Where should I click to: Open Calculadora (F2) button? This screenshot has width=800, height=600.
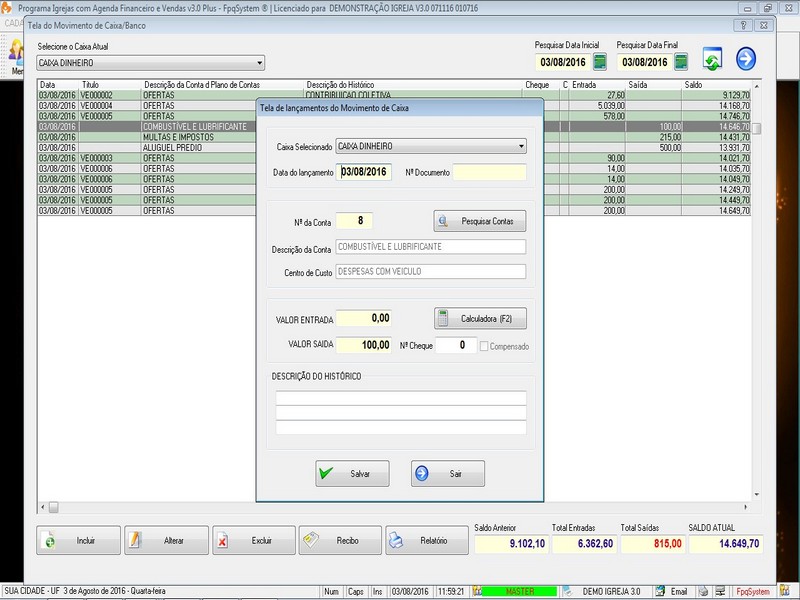pyautogui.click(x=480, y=318)
